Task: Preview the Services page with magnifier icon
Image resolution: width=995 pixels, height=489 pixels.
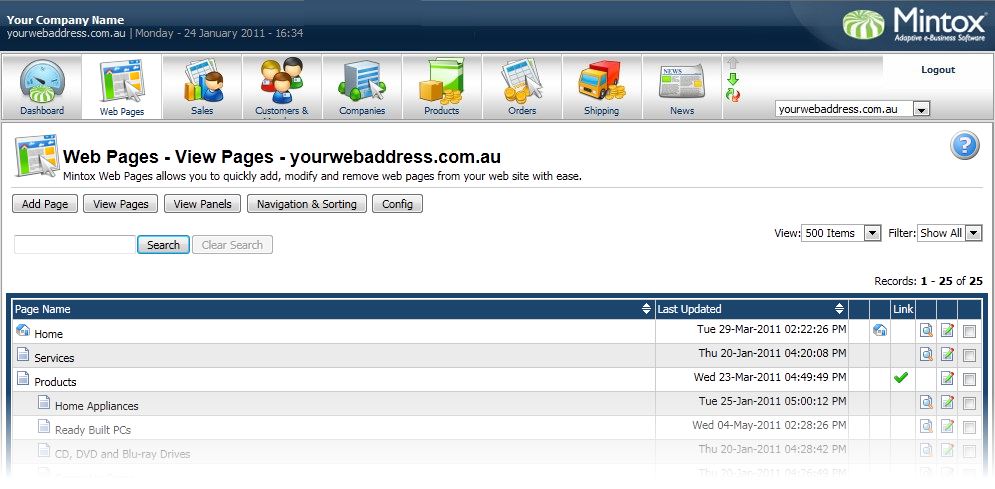Action: [x=926, y=355]
